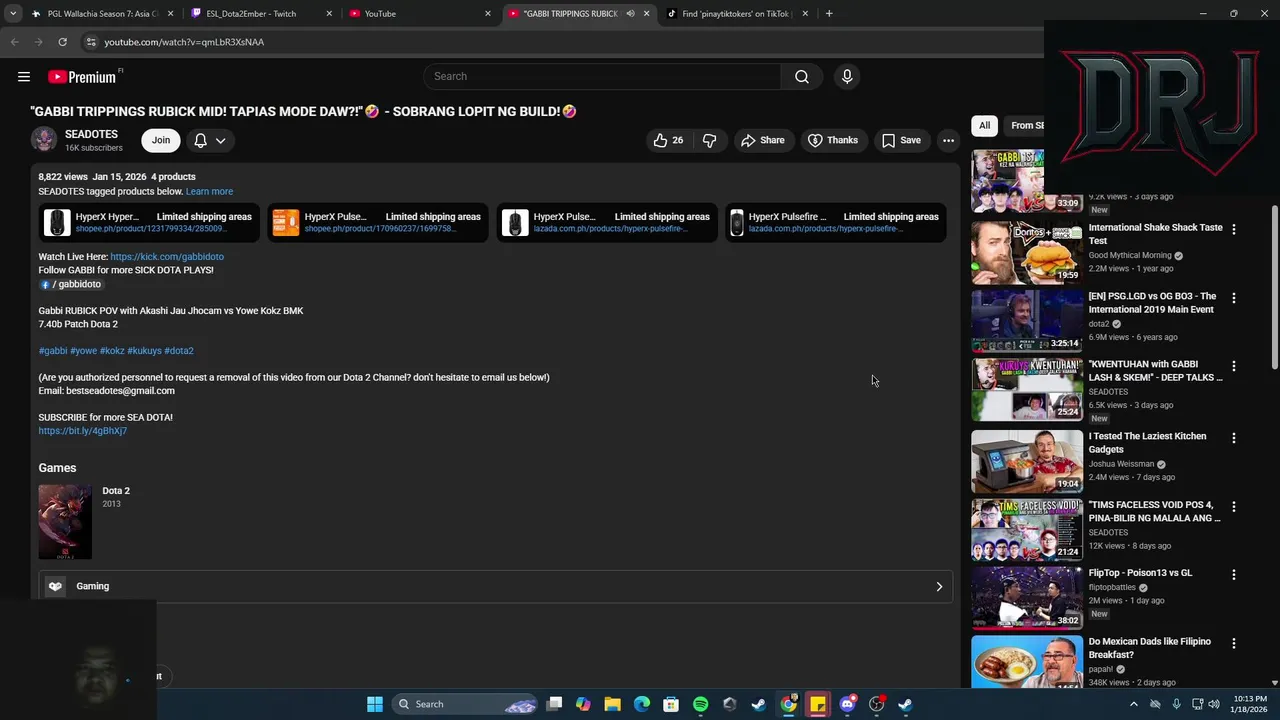
Task: Open Windows Start menu
Action: click(374, 705)
